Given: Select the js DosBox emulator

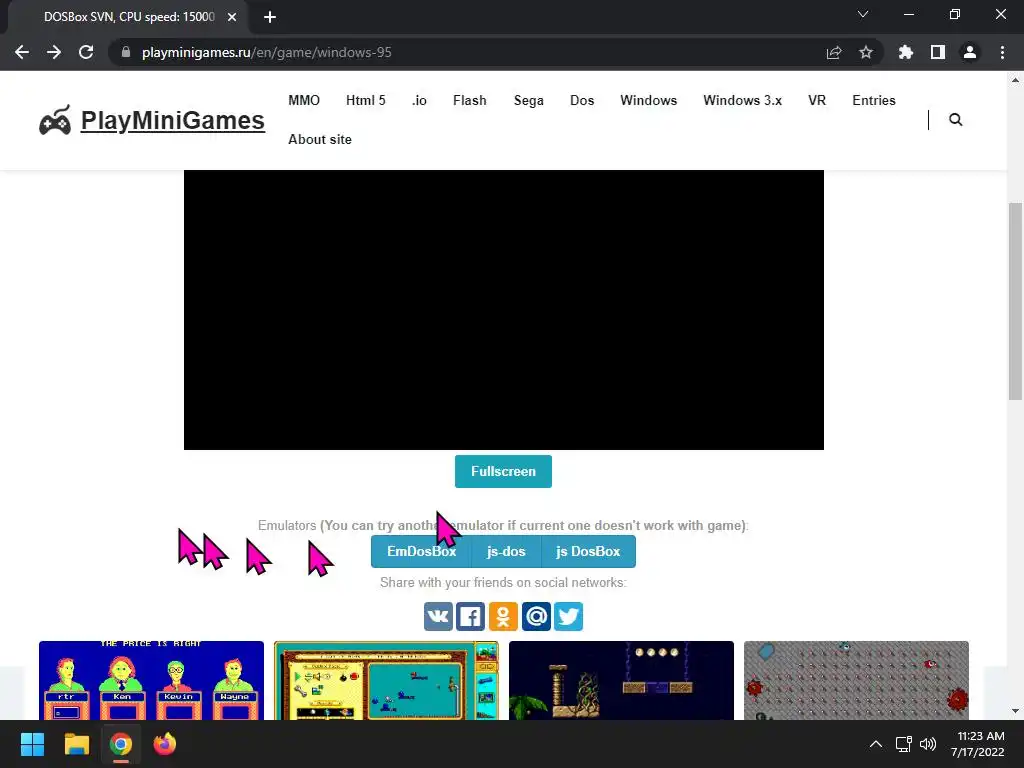Looking at the screenshot, I should 588,552.
